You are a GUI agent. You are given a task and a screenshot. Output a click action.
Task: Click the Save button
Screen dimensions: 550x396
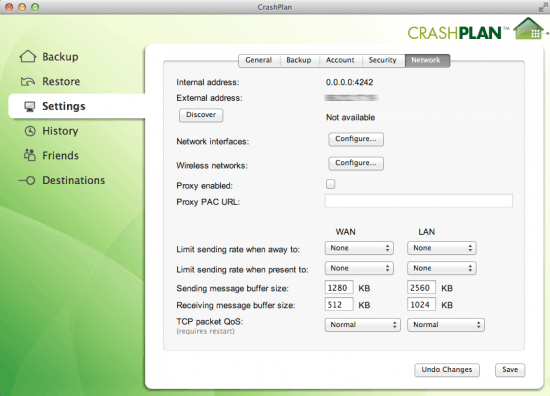click(510, 370)
